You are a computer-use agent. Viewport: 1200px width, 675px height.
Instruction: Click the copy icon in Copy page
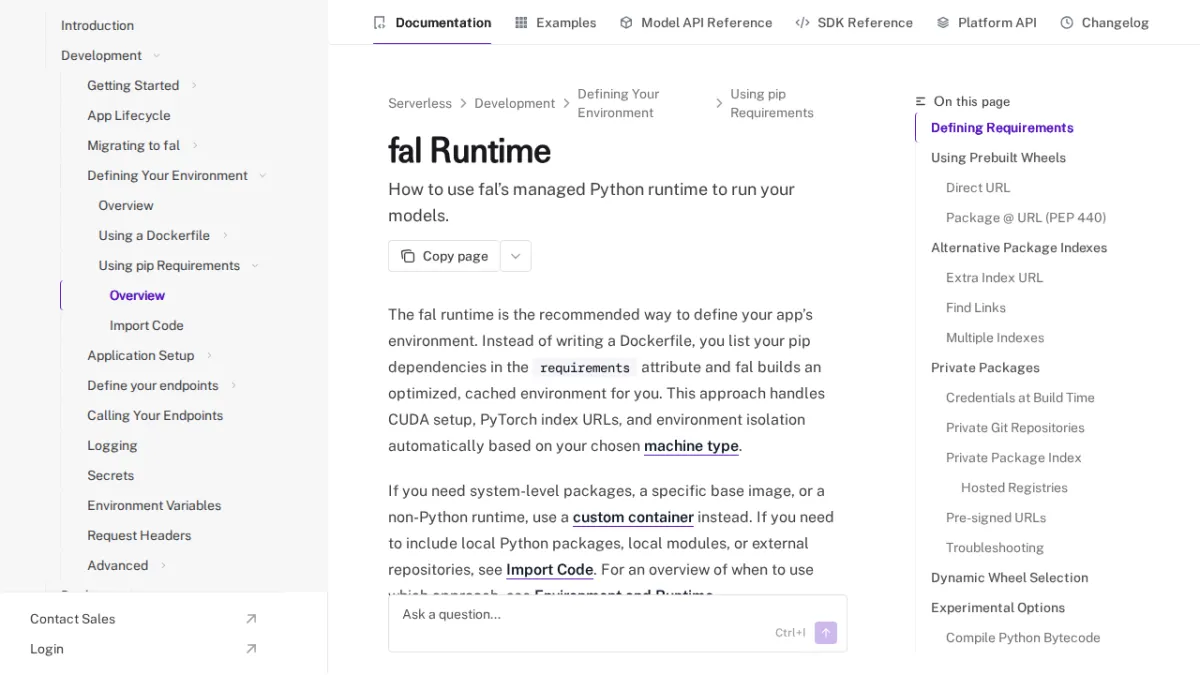click(x=408, y=256)
